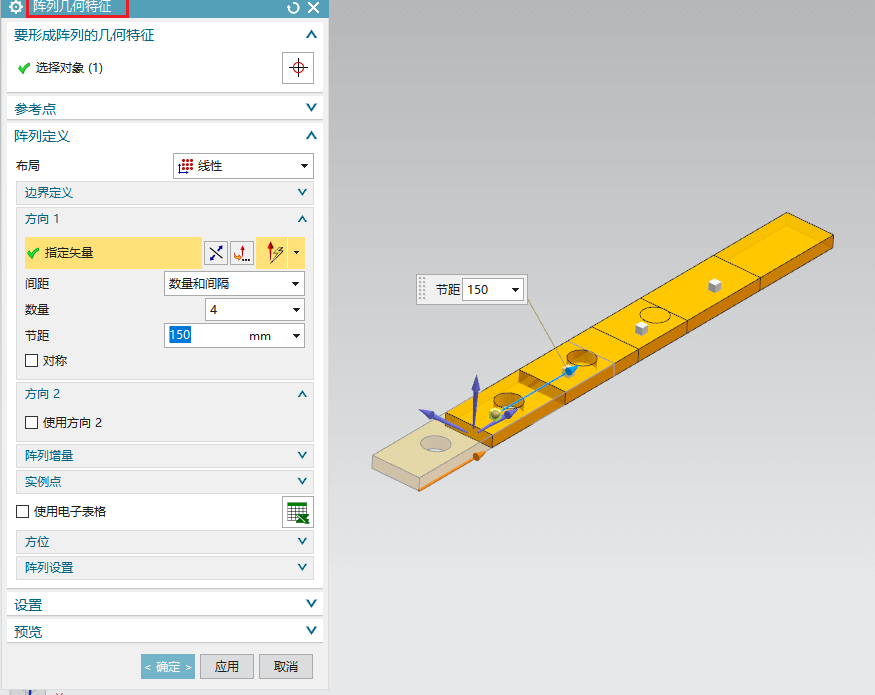Collapse the 方向 1 section
This screenshot has width=875, height=695.
pyautogui.click(x=302, y=219)
